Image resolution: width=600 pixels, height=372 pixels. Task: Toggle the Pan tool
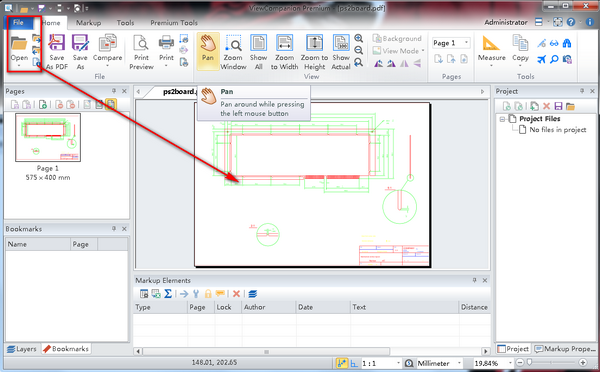(208, 51)
